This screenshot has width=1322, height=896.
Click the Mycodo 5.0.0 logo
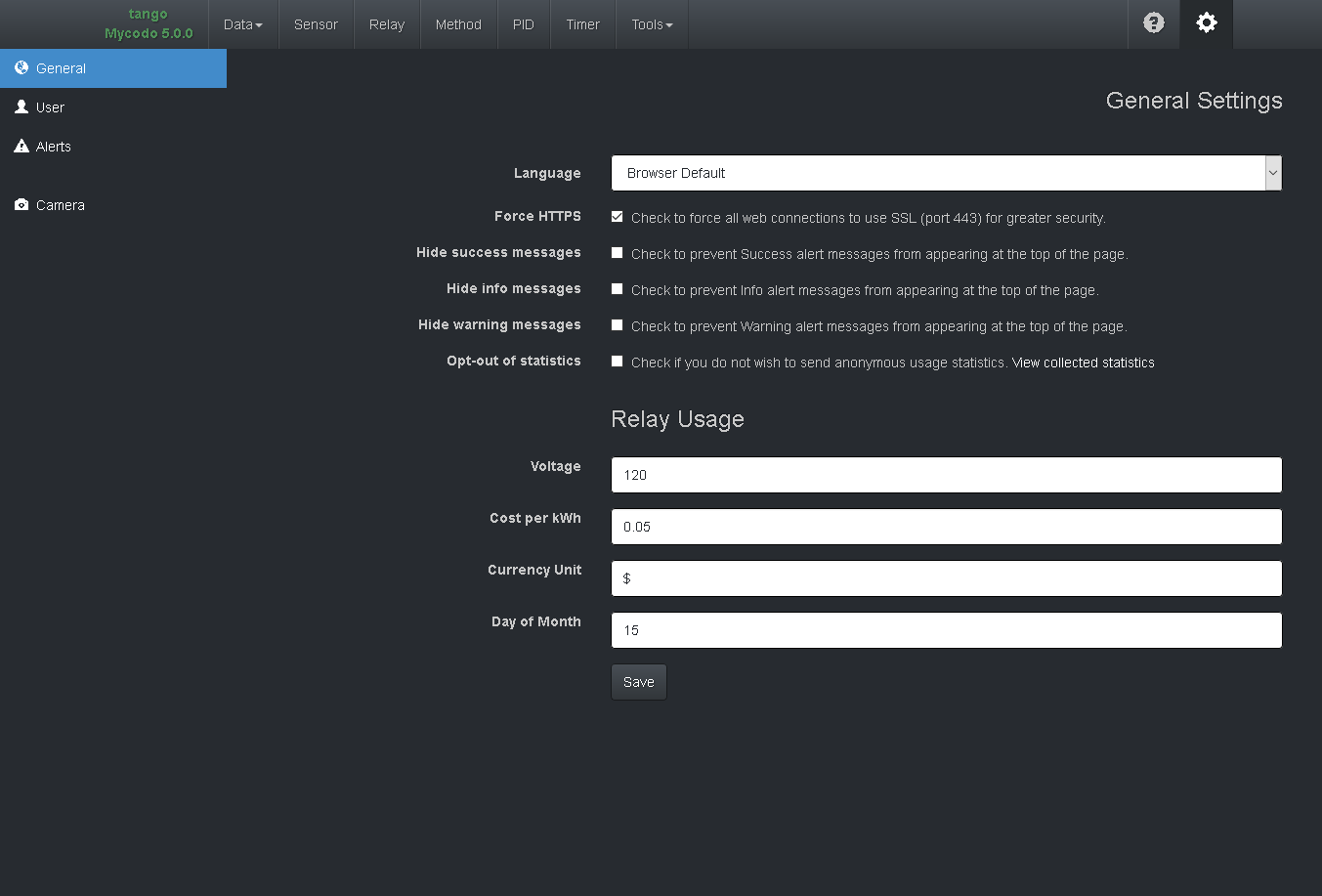click(148, 23)
